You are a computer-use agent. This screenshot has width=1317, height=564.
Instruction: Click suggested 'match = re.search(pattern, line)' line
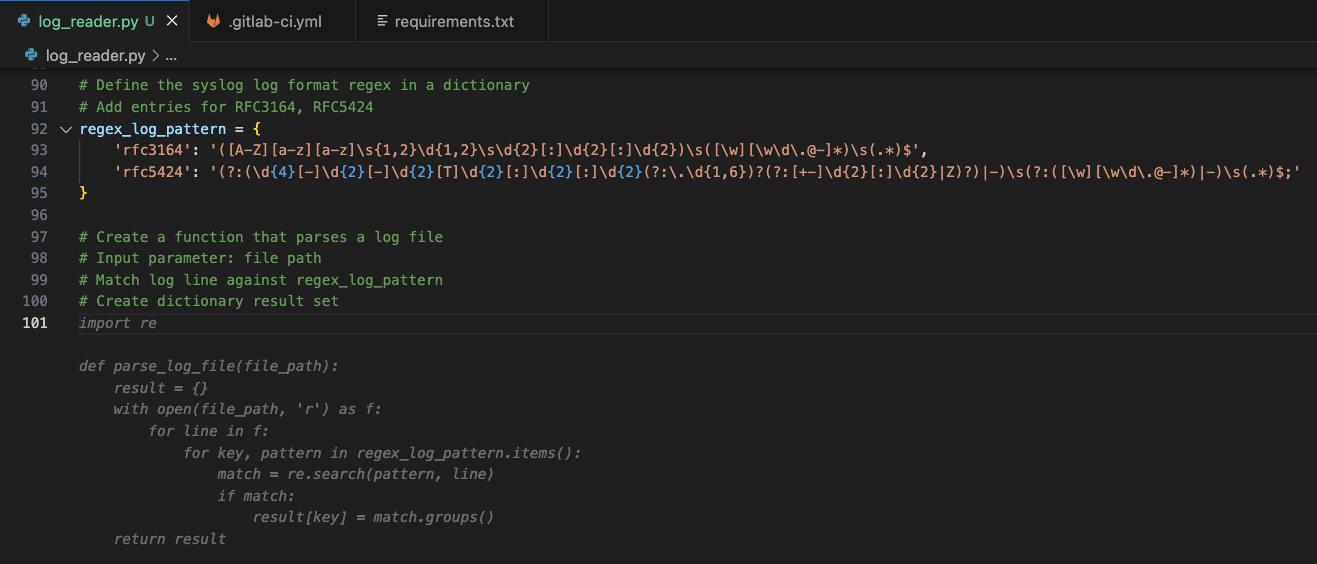coord(356,474)
